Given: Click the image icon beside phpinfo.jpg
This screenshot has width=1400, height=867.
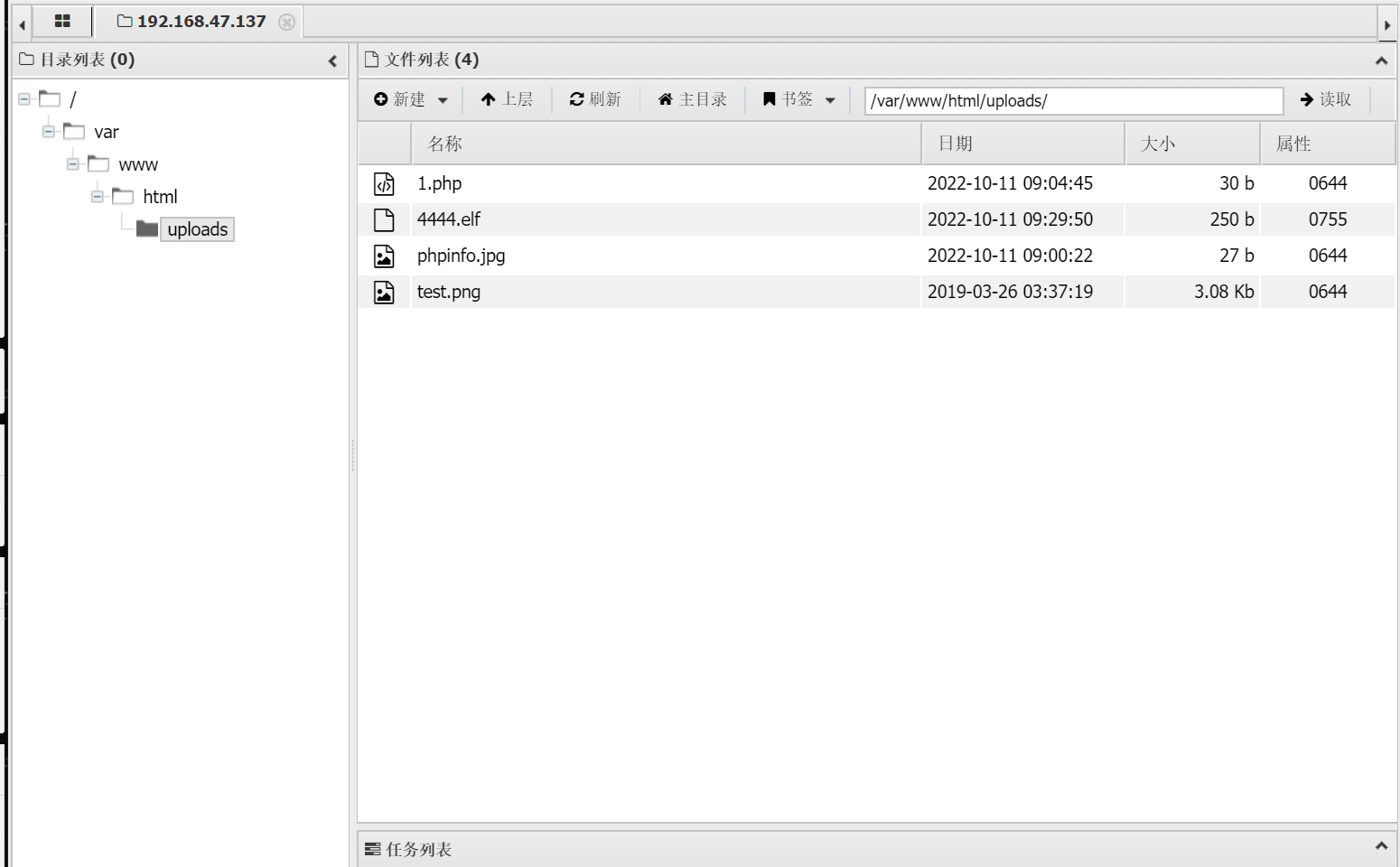Looking at the screenshot, I should click(x=384, y=256).
